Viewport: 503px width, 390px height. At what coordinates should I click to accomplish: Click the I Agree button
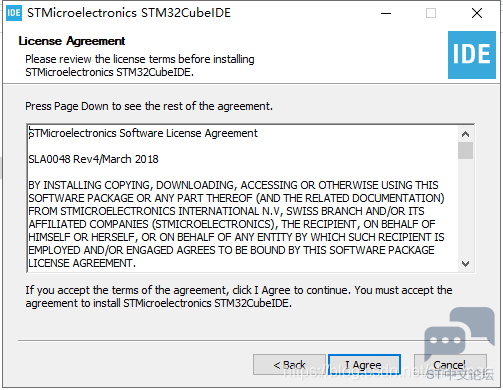click(x=364, y=365)
